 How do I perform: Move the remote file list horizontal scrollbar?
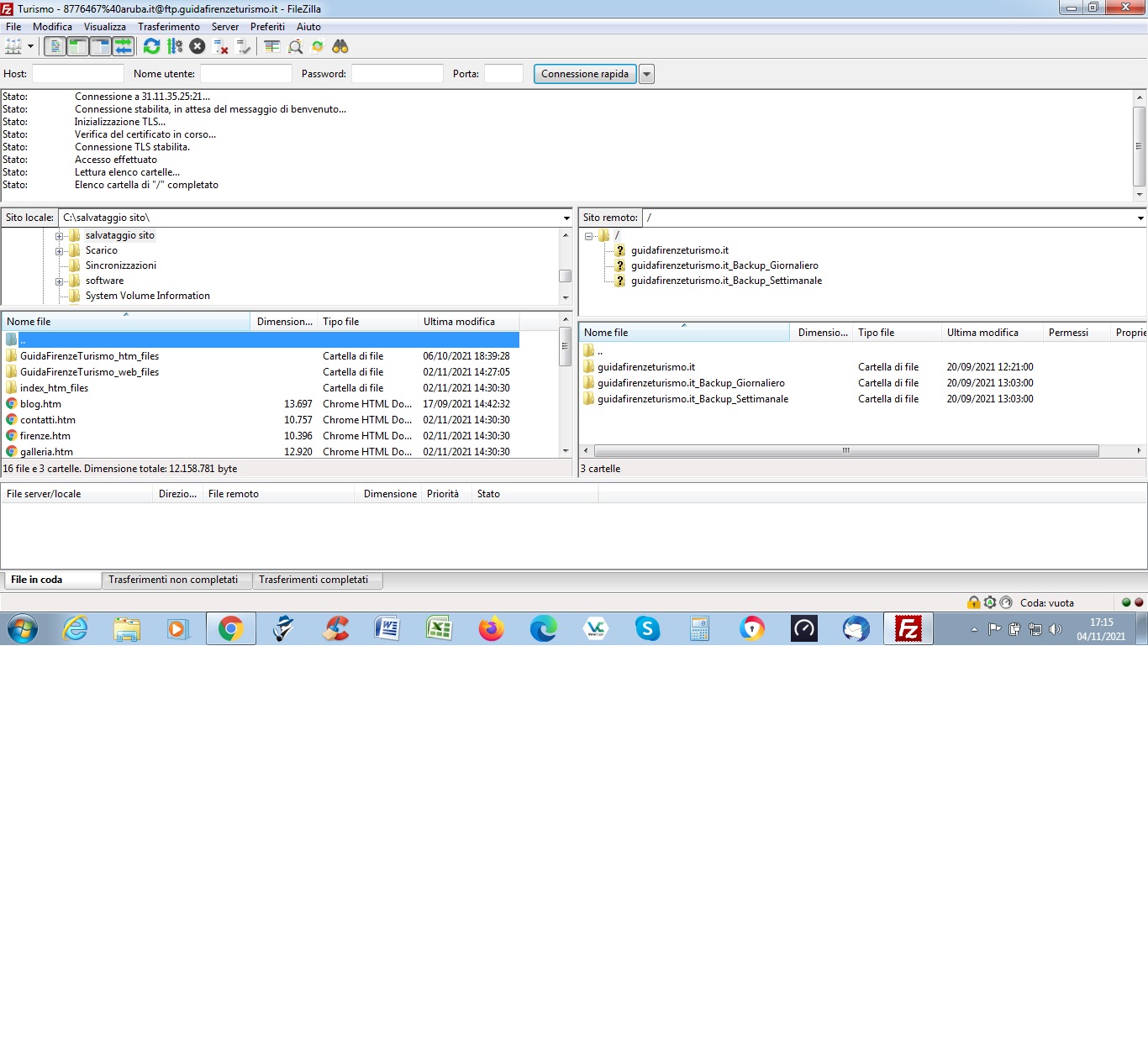pos(846,450)
